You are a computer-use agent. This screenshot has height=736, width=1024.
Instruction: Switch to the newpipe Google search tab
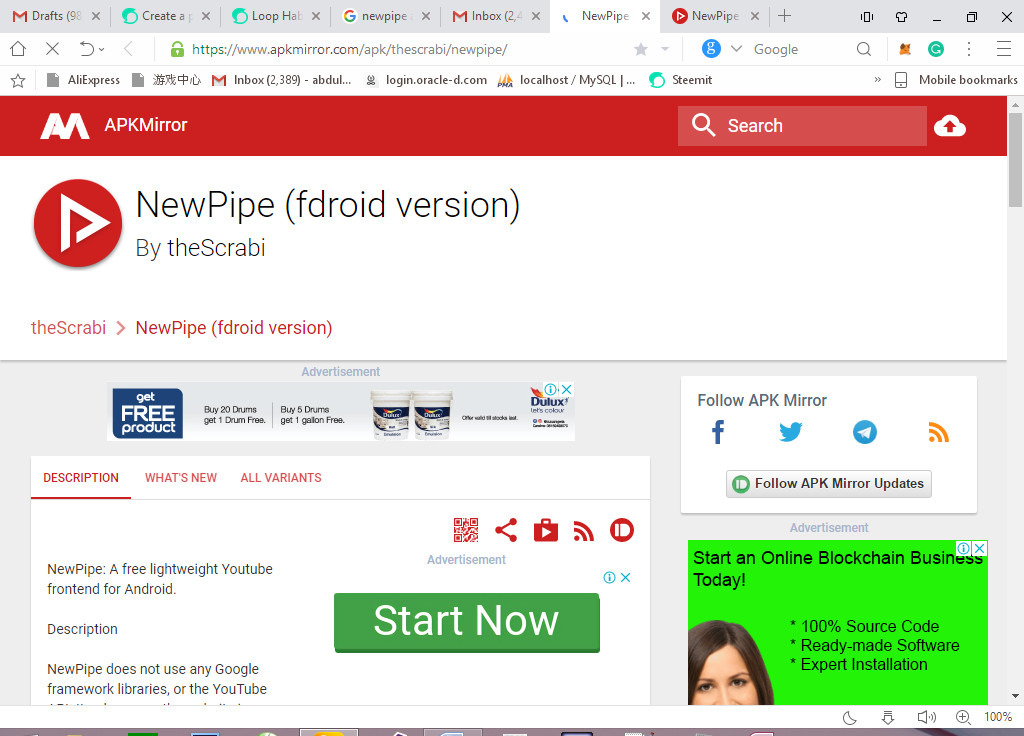(377, 16)
